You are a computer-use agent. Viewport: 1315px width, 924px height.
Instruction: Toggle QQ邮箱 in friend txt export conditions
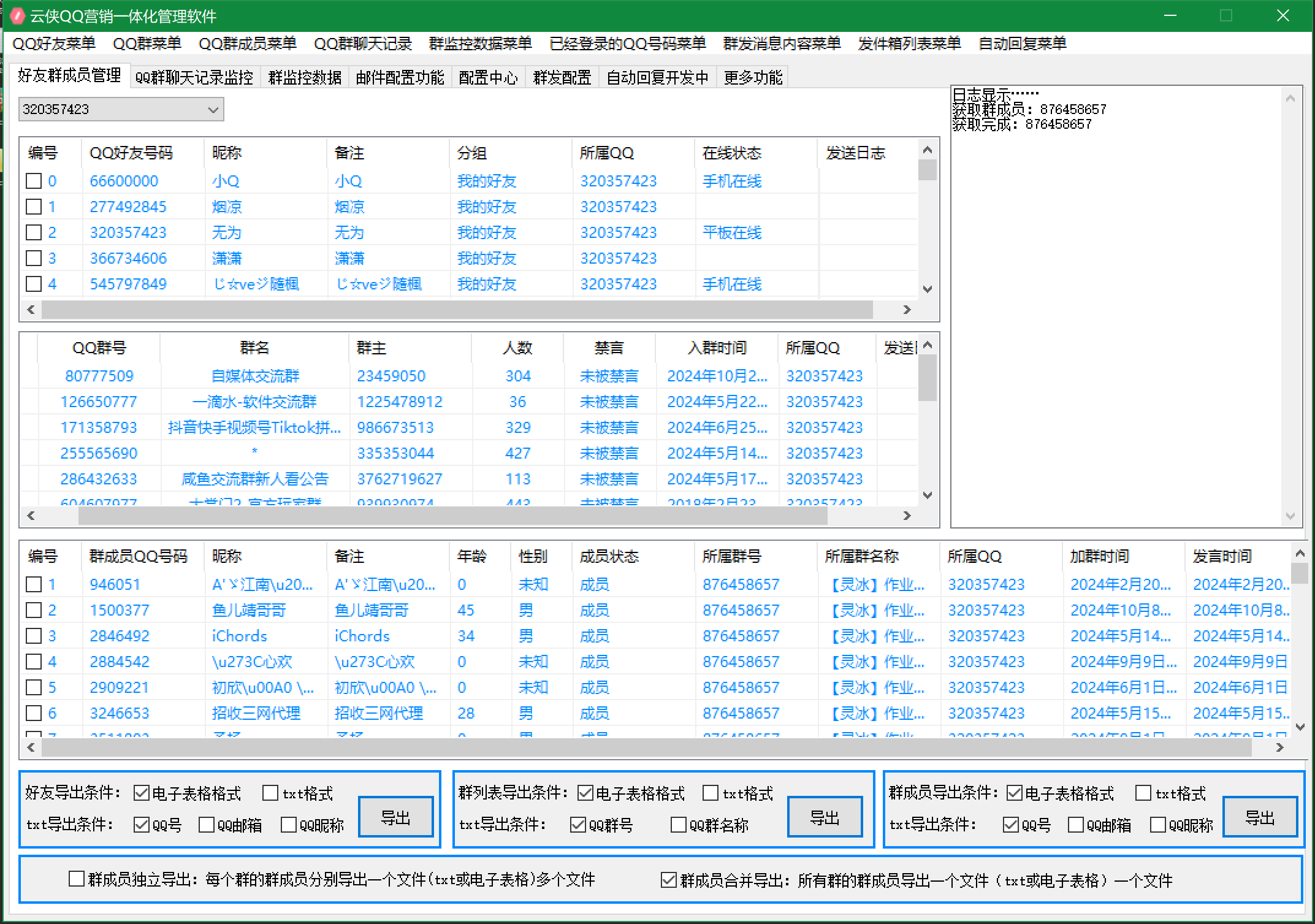pyautogui.click(x=207, y=825)
